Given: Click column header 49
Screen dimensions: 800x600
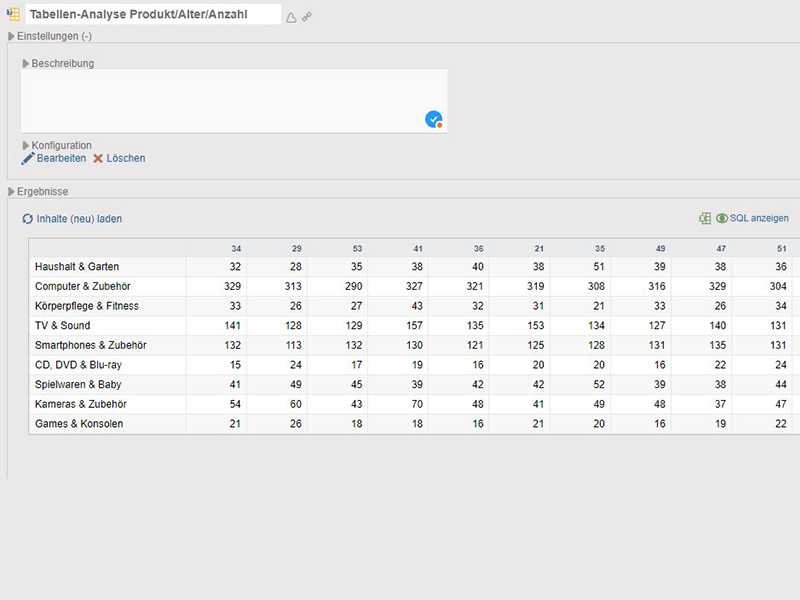Looking at the screenshot, I should (x=661, y=248).
